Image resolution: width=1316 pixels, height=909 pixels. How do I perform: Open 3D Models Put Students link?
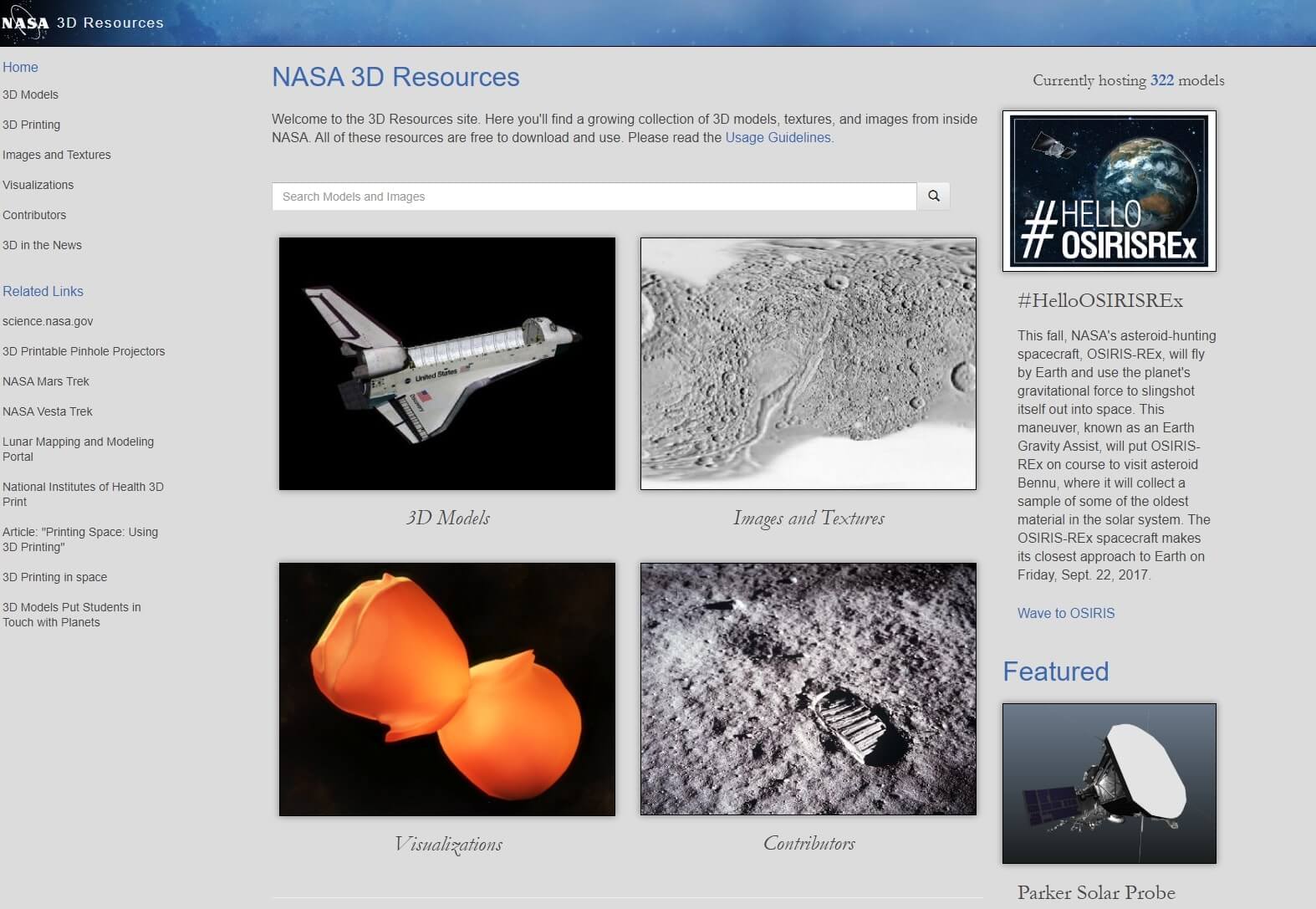click(71, 615)
